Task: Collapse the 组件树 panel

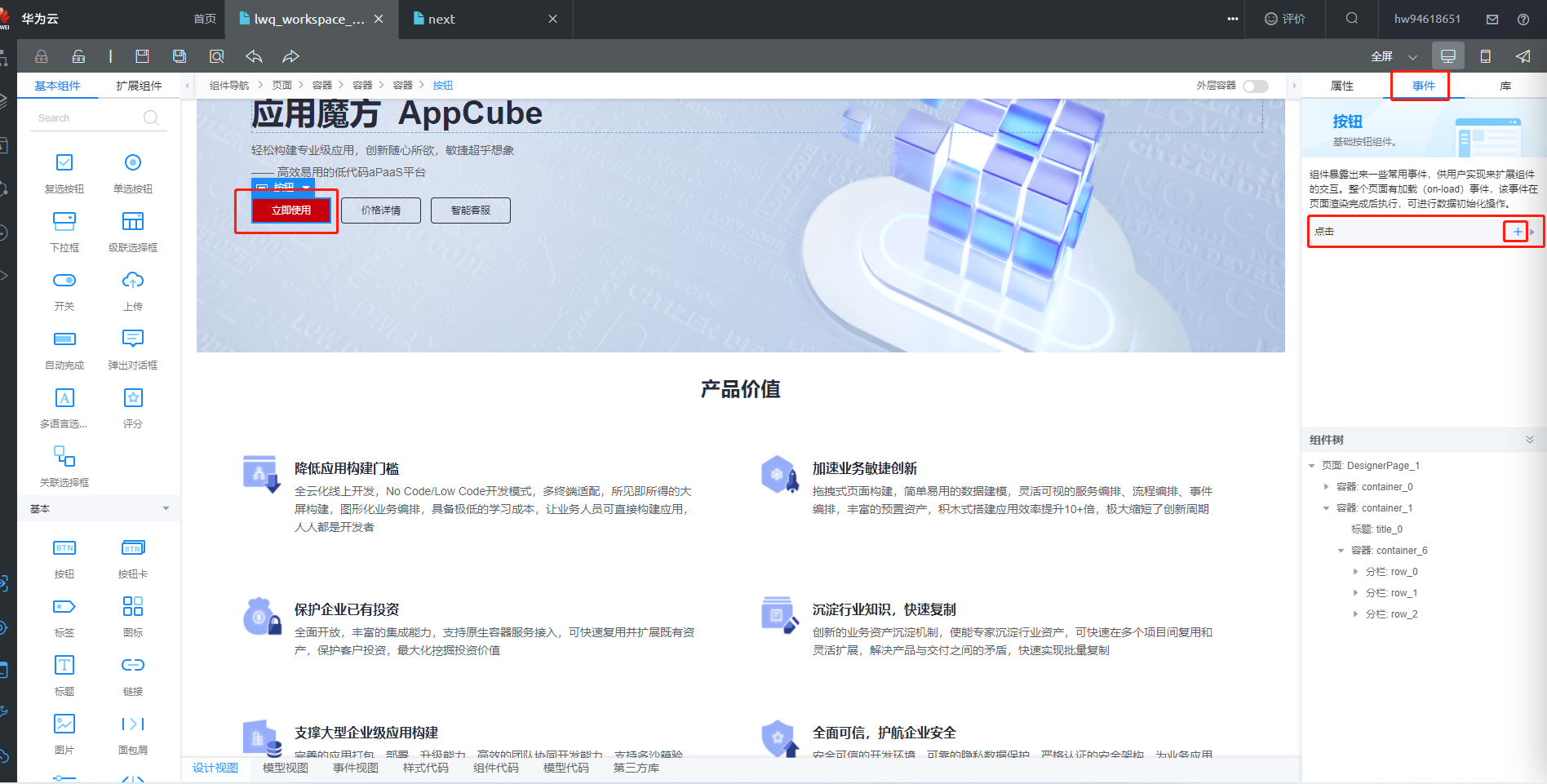Action: pyautogui.click(x=1530, y=440)
